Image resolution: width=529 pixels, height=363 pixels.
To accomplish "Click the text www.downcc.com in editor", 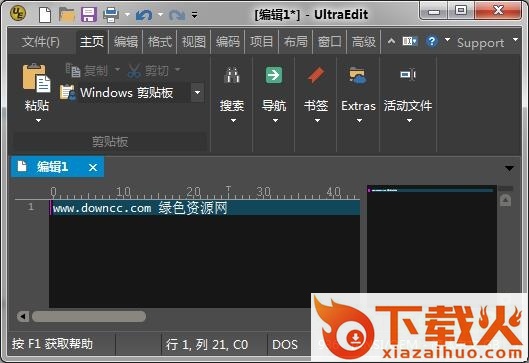I will [x=102, y=208].
